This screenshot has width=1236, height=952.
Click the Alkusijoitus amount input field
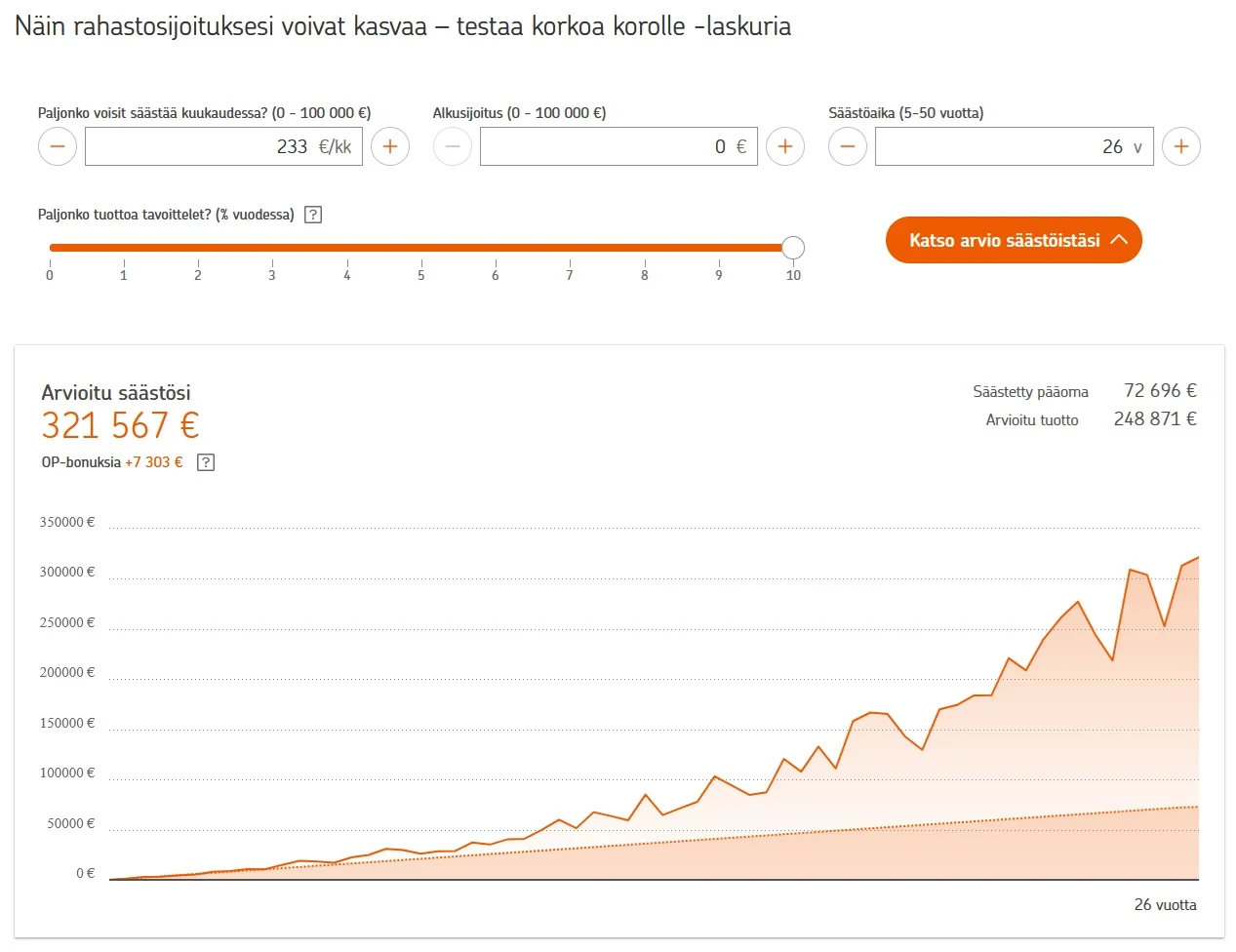[x=618, y=146]
